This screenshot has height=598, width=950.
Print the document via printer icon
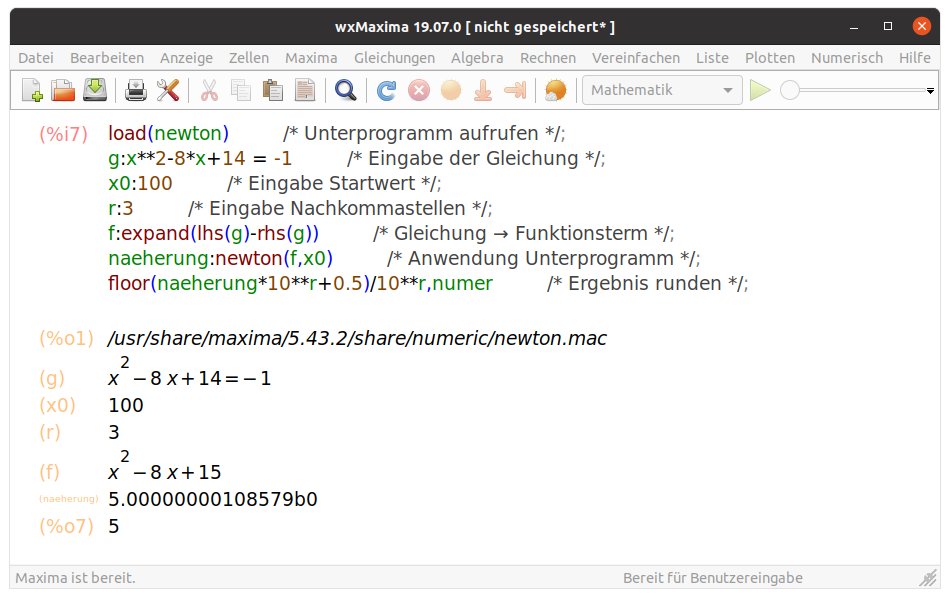(136, 90)
